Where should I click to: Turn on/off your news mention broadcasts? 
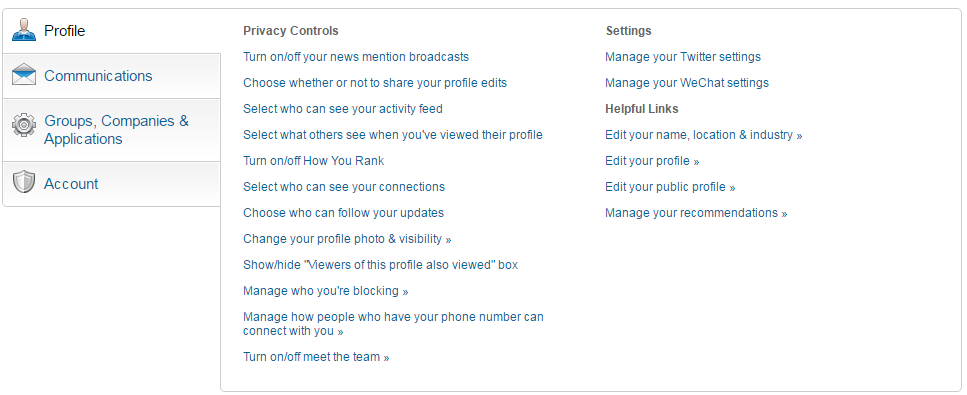pyautogui.click(x=356, y=57)
